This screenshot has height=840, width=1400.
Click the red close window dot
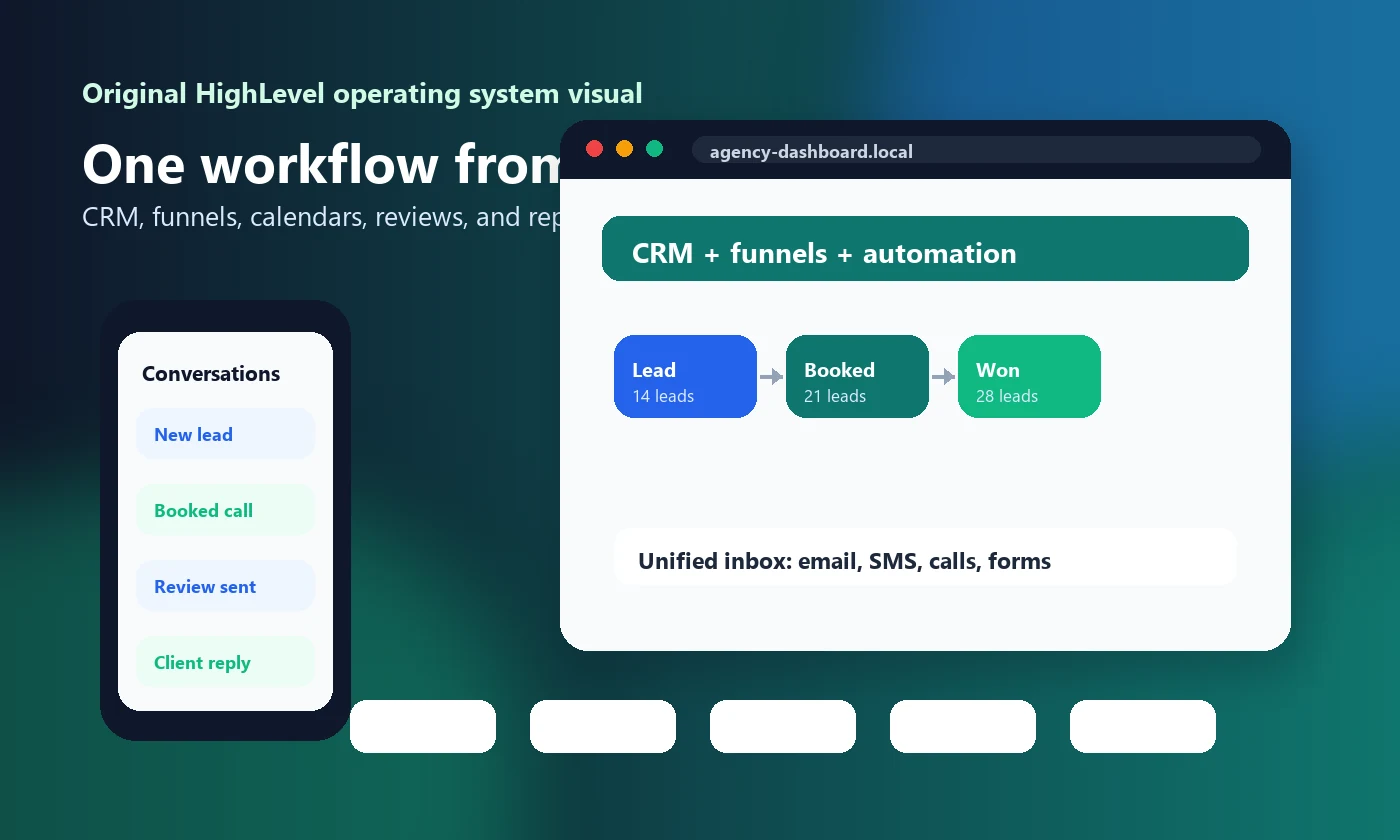[594, 149]
